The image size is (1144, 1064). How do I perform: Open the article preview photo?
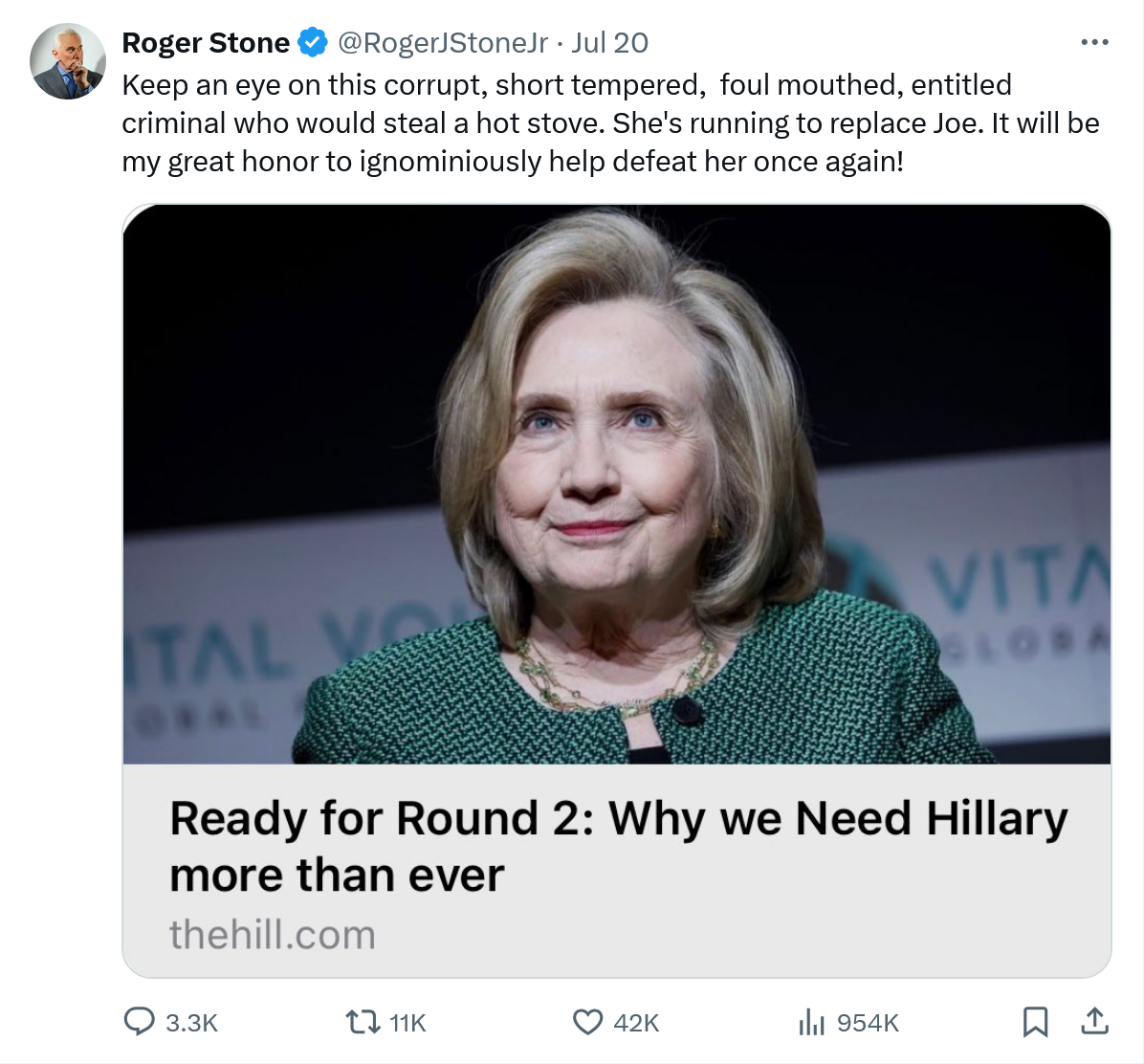[x=617, y=483]
